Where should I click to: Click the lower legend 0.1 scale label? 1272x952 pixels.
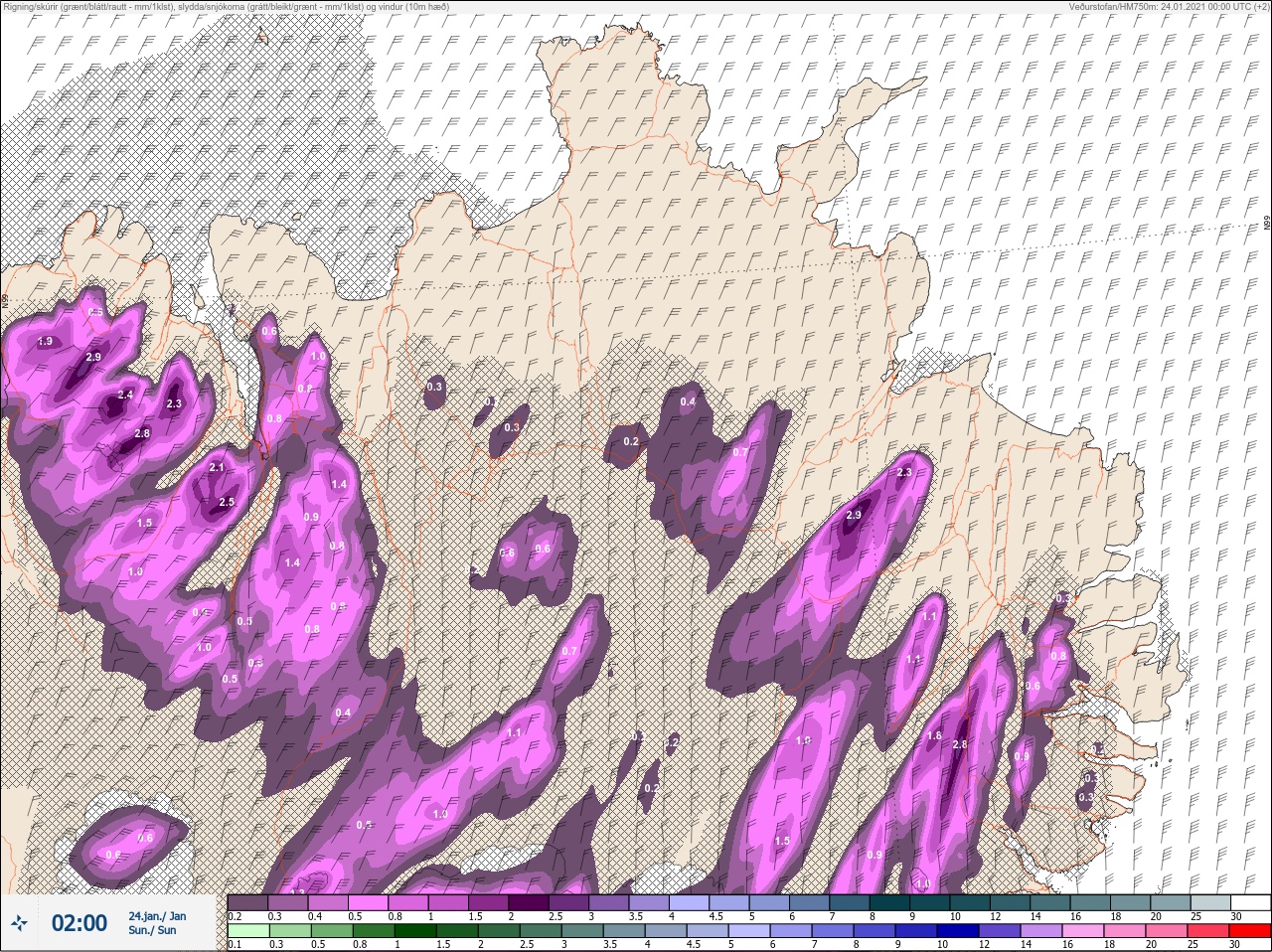point(235,944)
